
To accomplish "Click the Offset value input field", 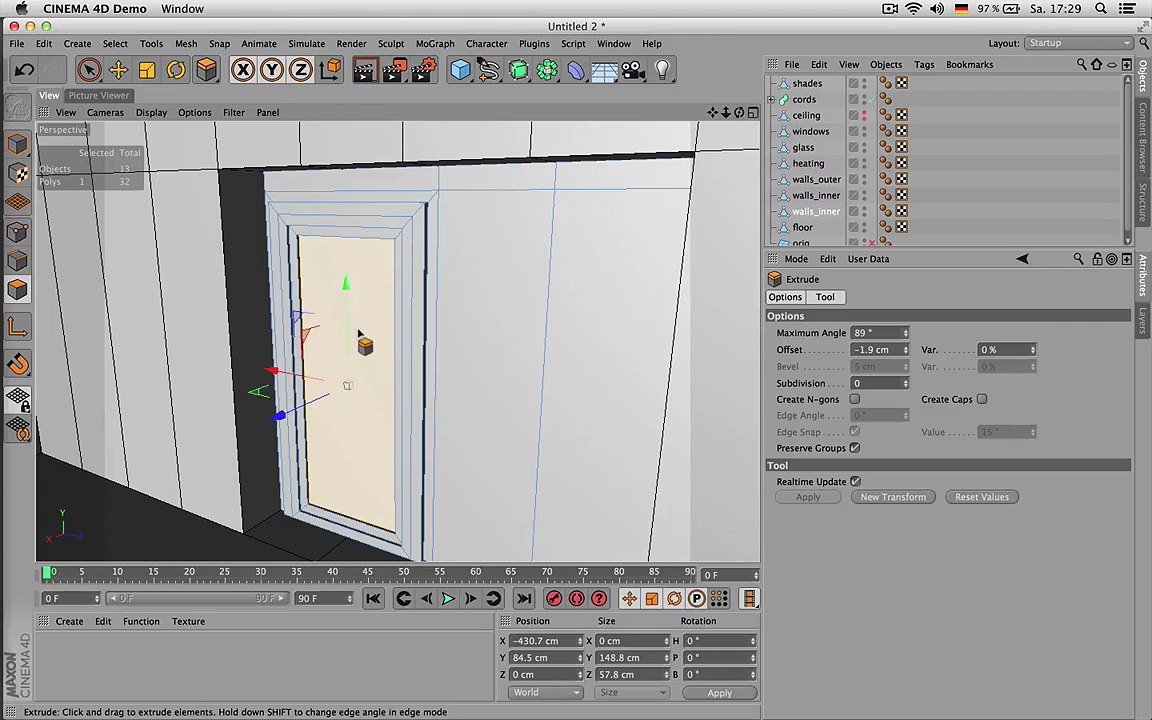I will 879,350.
